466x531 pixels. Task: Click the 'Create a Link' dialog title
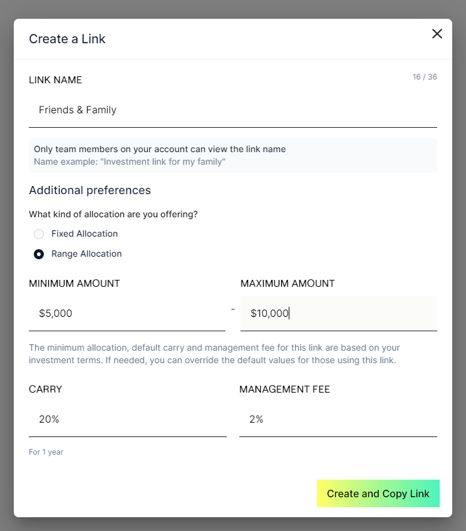pyautogui.click(x=67, y=39)
